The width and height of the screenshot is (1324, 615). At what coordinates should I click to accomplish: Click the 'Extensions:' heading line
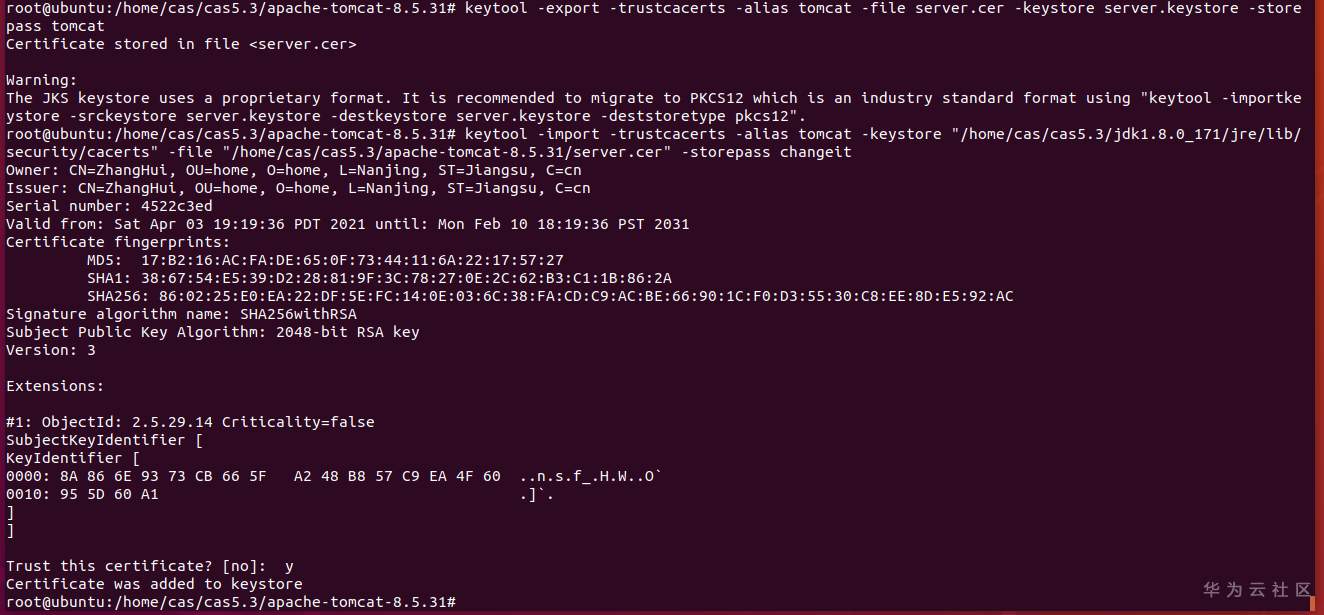tap(55, 386)
